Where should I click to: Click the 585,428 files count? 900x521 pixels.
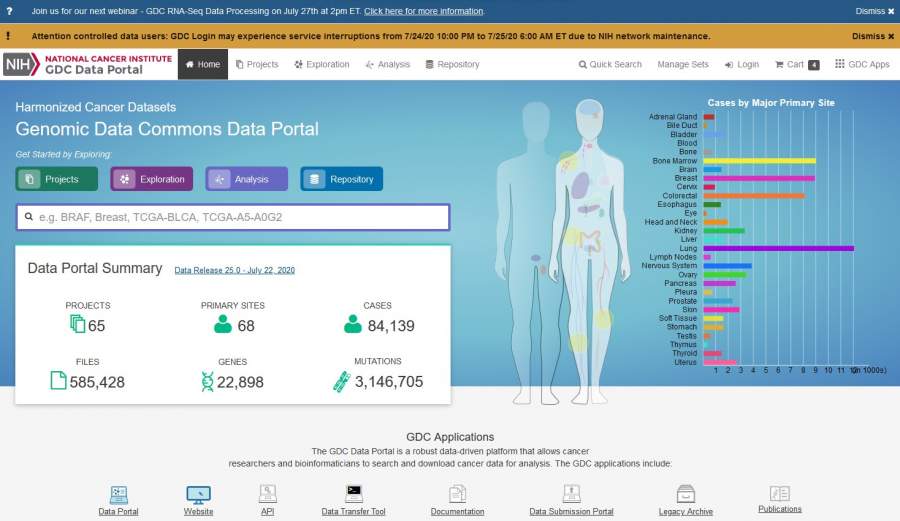click(97, 382)
